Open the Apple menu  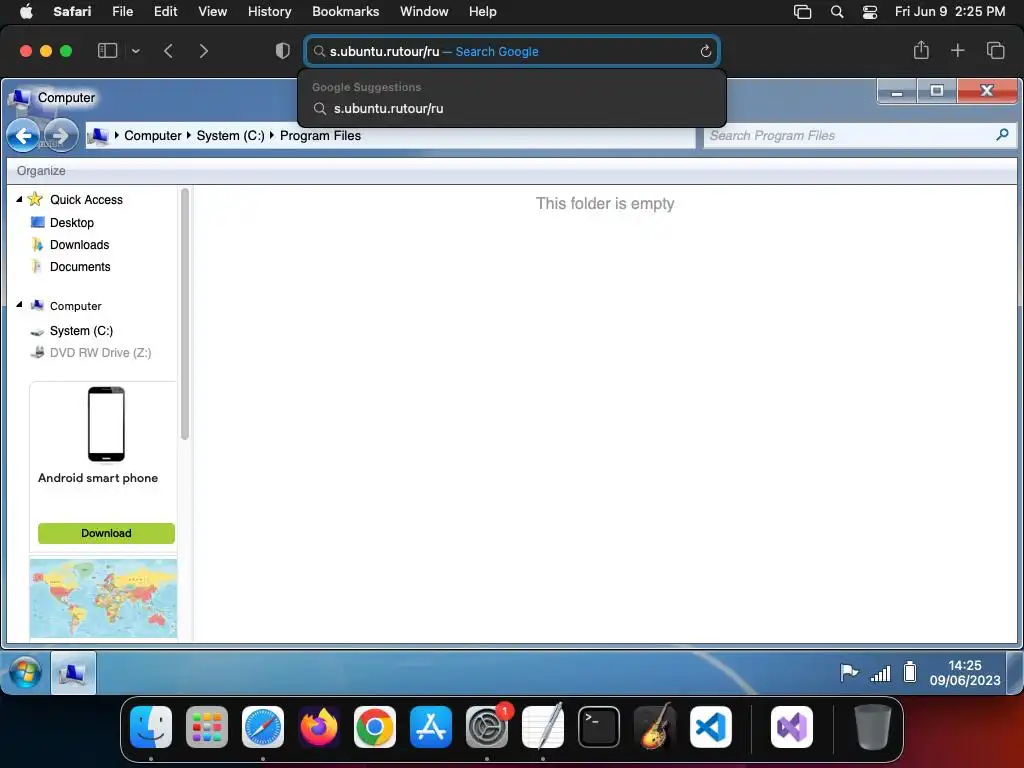(26, 12)
